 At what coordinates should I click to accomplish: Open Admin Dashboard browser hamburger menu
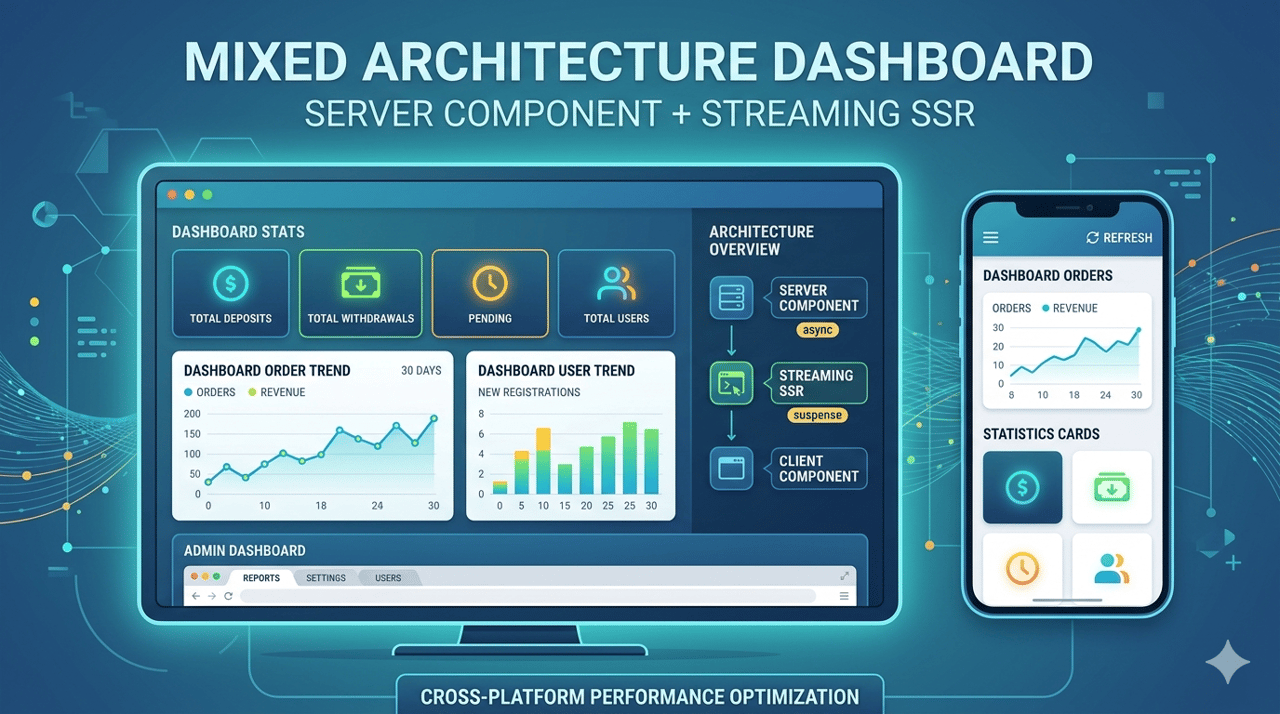click(845, 596)
